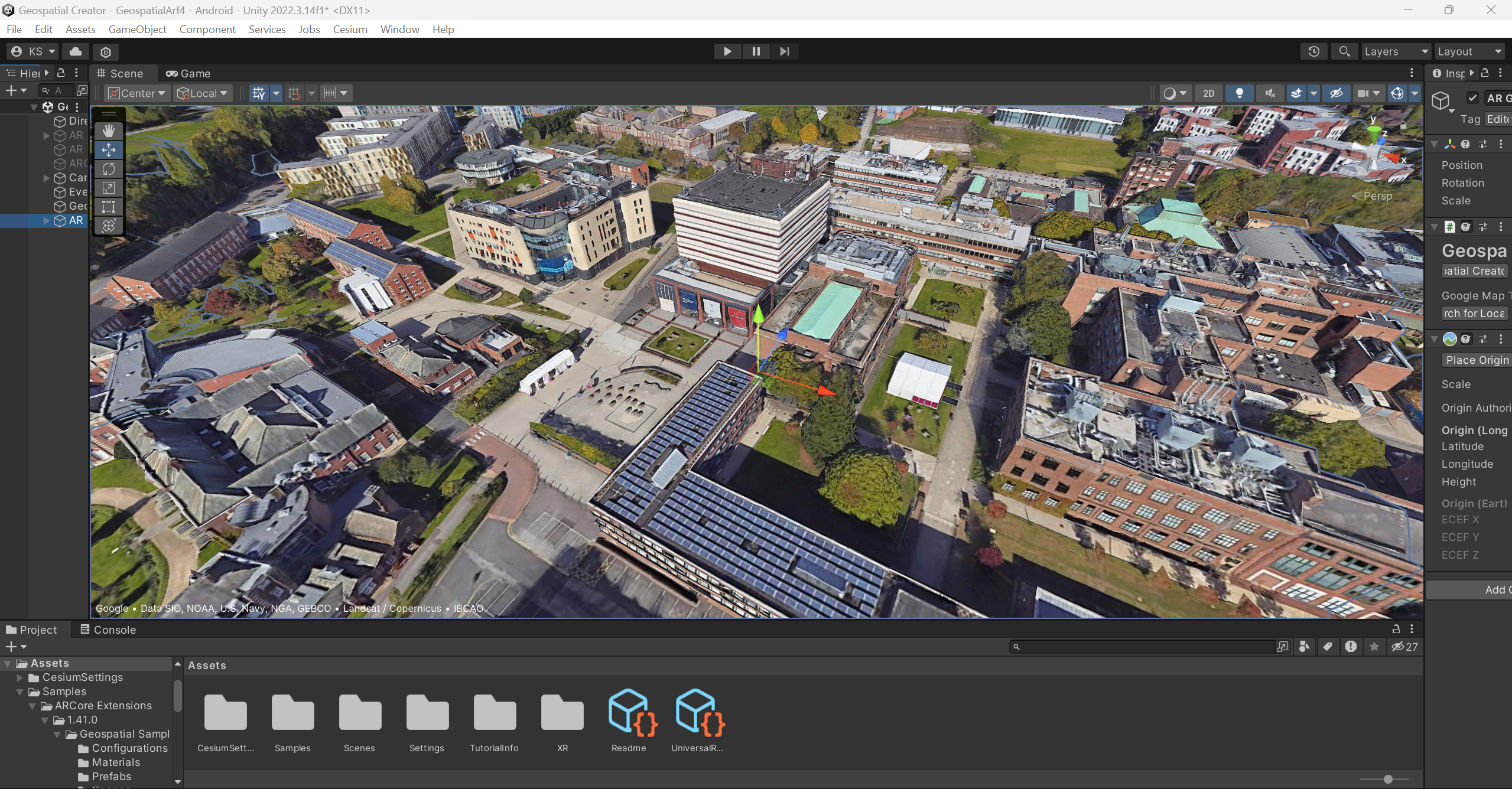The image size is (1512, 789).
Task: Select the Configurations folder in tree
Action: pyautogui.click(x=129, y=748)
